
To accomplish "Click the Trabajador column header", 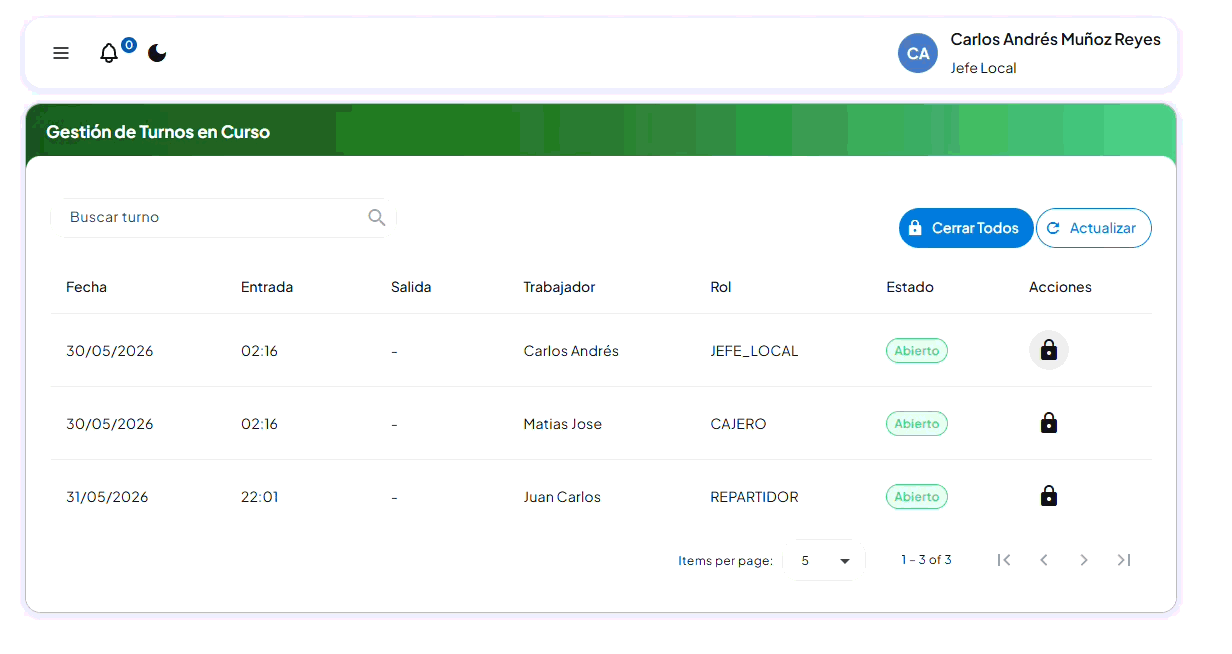I will click(x=559, y=287).
